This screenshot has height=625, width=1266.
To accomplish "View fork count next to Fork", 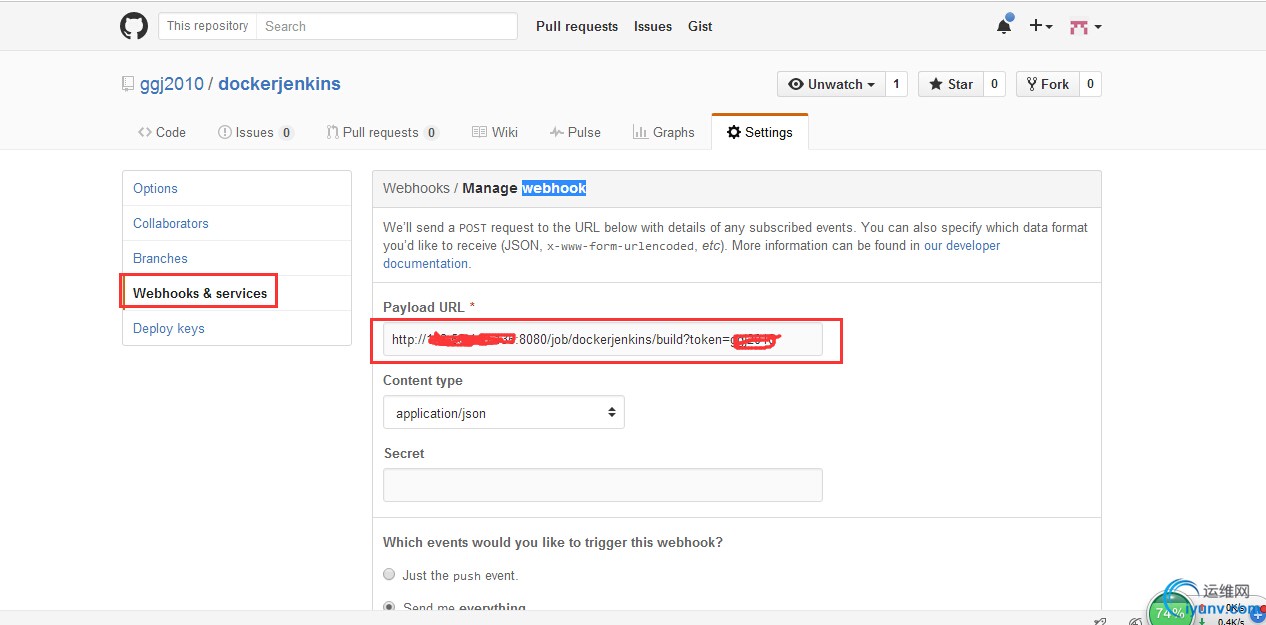I will [x=1090, y=84].
